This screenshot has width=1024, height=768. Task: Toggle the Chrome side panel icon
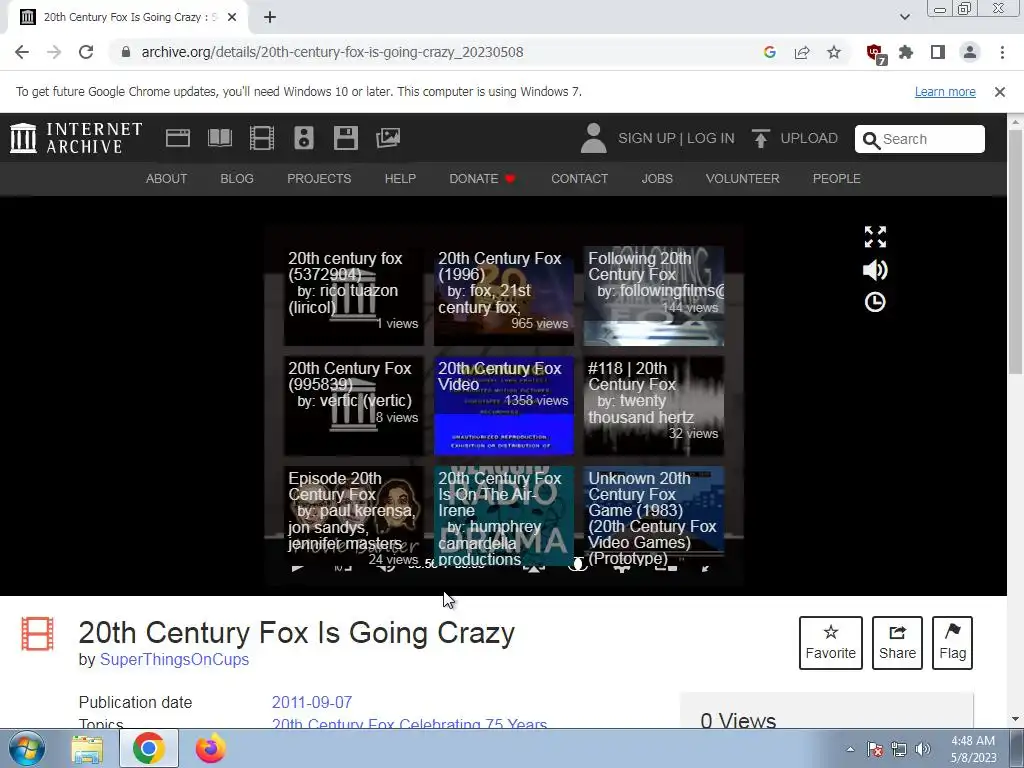pyautogui.click(x=938, y=52)
